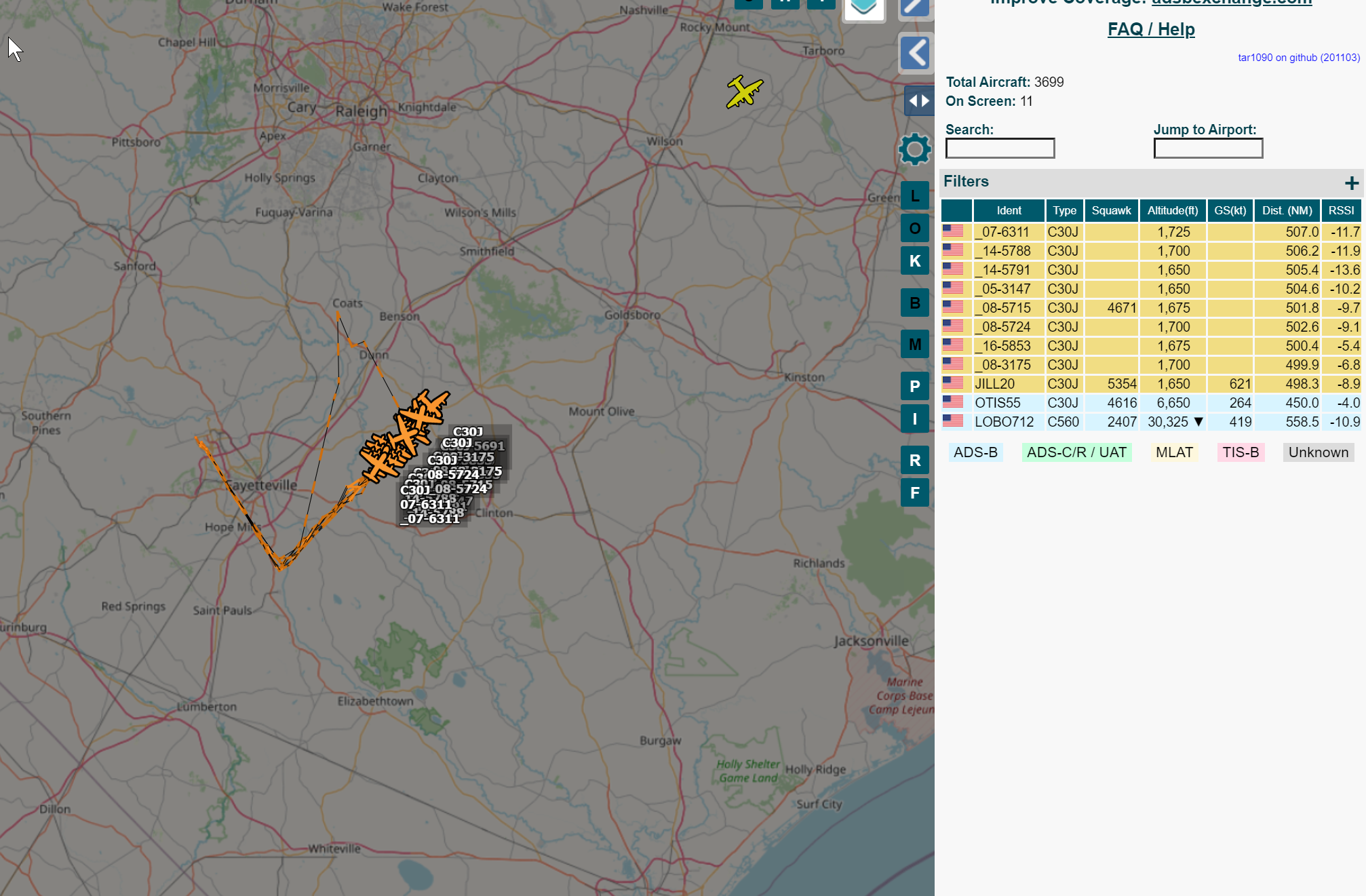The image size is (1366, 896).
Task: Select aircraft OTIS55 in the table
Action: tap(1151, 403)
